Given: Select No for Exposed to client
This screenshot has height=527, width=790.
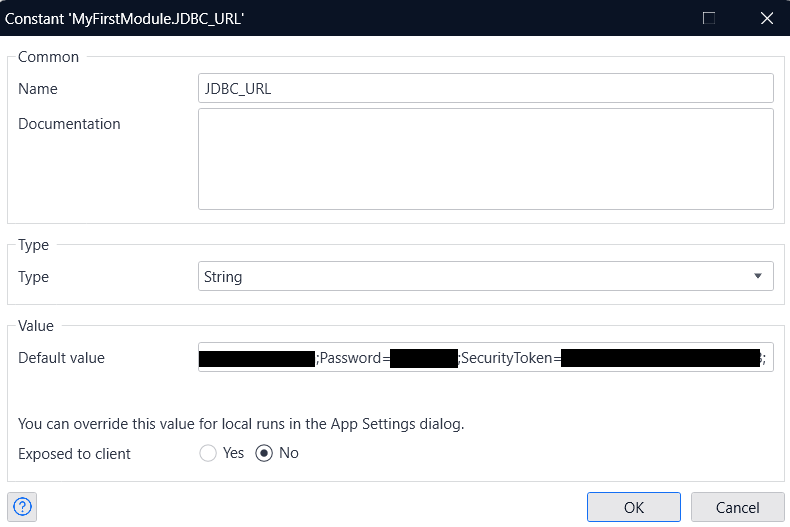Looking at the screenshot, I should pyautogui.click(x=265, y=453).
